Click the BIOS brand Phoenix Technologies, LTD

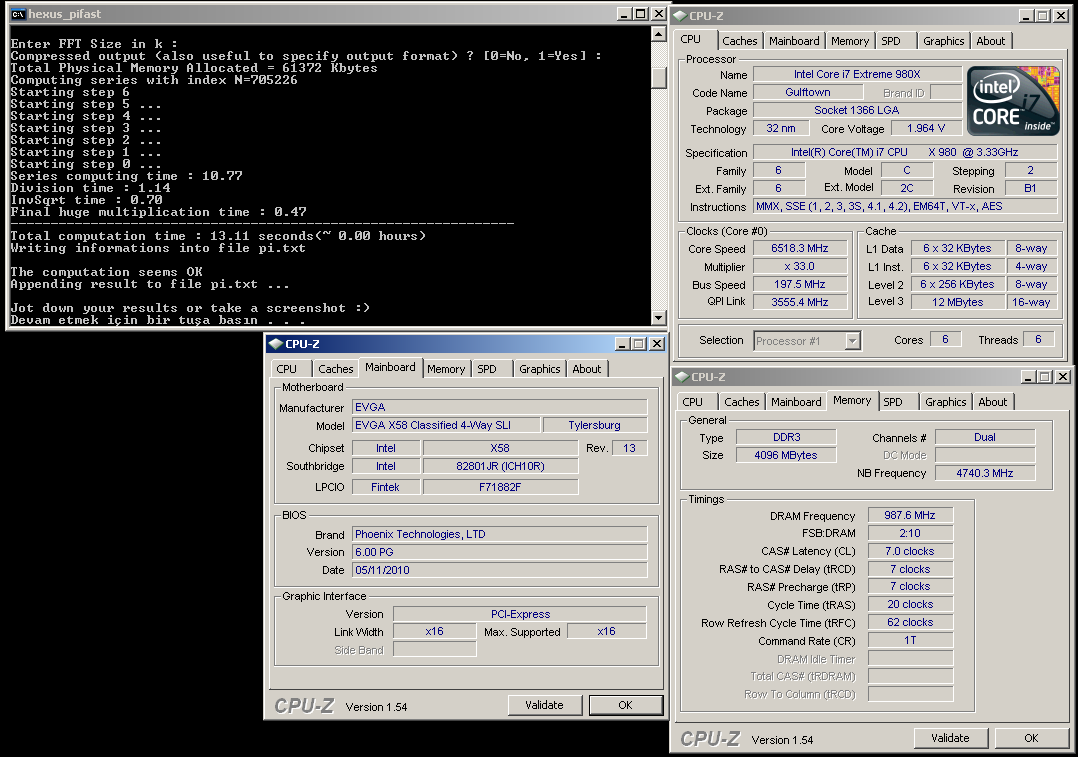500,534
